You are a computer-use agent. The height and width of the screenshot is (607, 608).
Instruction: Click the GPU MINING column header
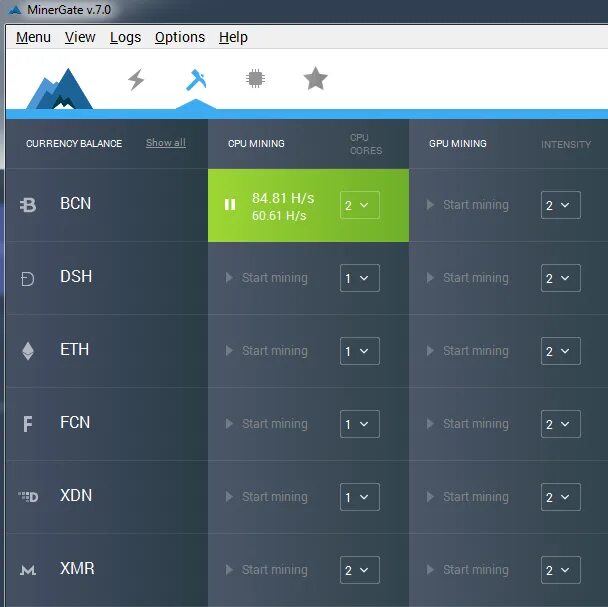pos(458,144)
